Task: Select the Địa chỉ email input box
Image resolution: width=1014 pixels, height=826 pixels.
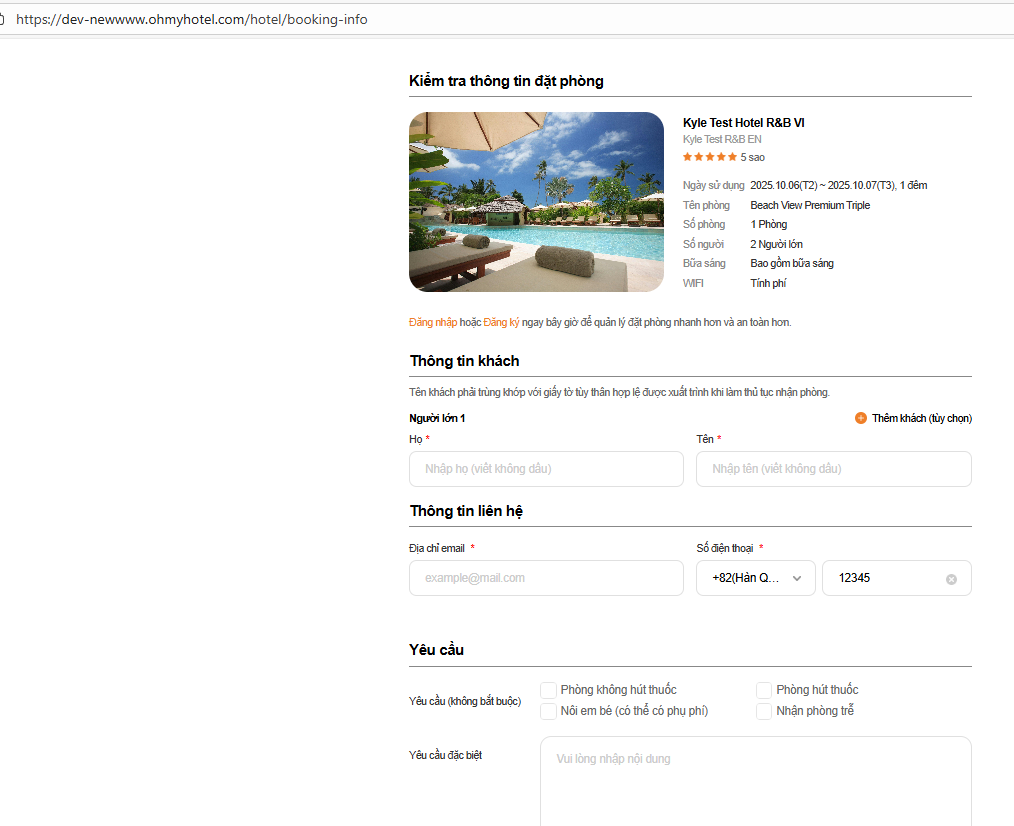Action: (546, 578)
